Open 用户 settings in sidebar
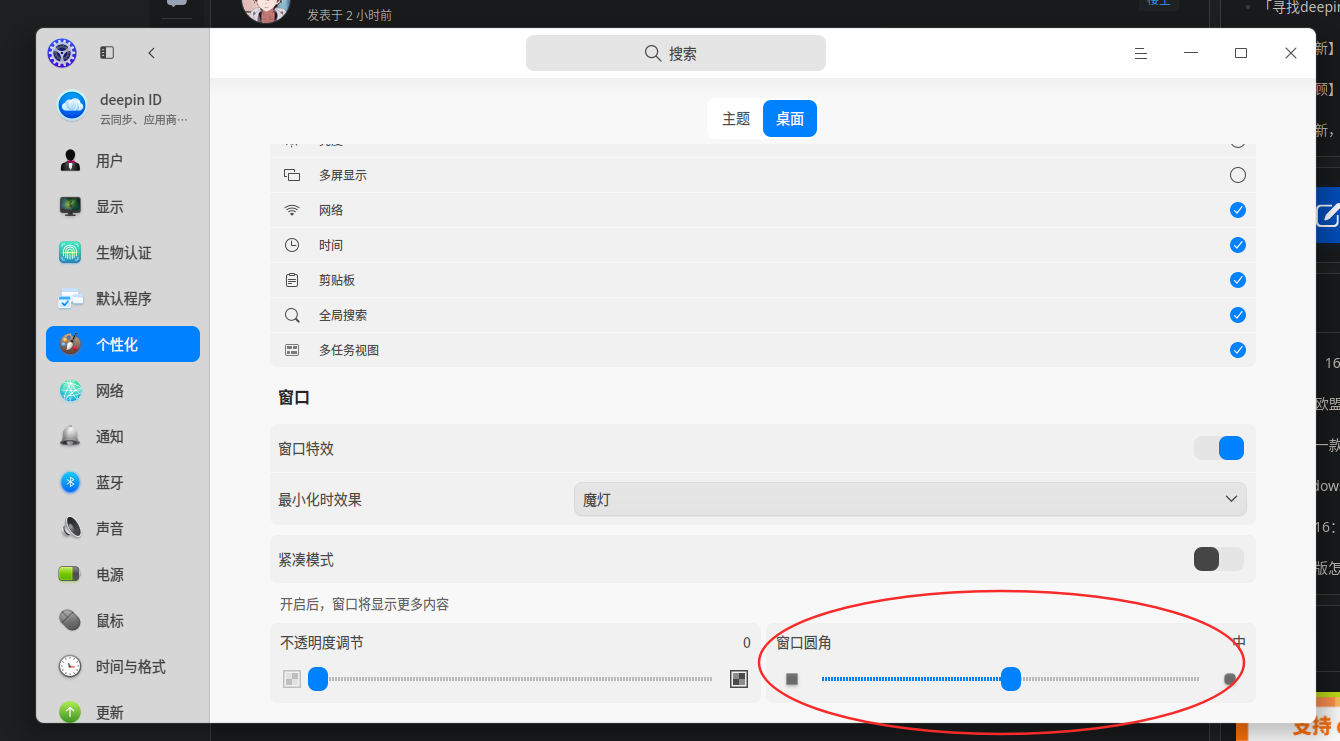 (x=123, y=161)
